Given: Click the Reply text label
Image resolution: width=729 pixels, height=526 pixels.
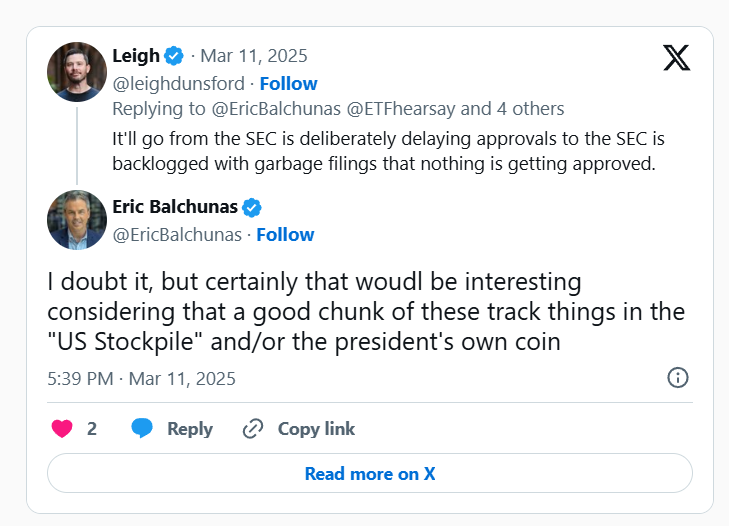Looking at the screenshot, I should coord(190,429).
